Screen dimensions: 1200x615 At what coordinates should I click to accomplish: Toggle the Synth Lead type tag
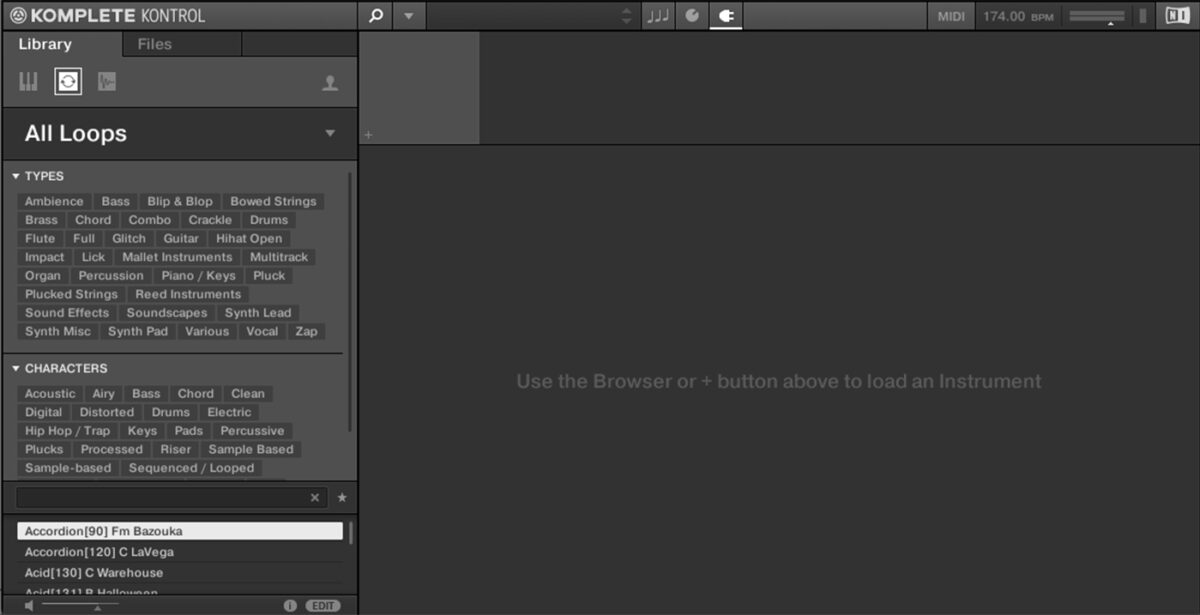point(258,312)
